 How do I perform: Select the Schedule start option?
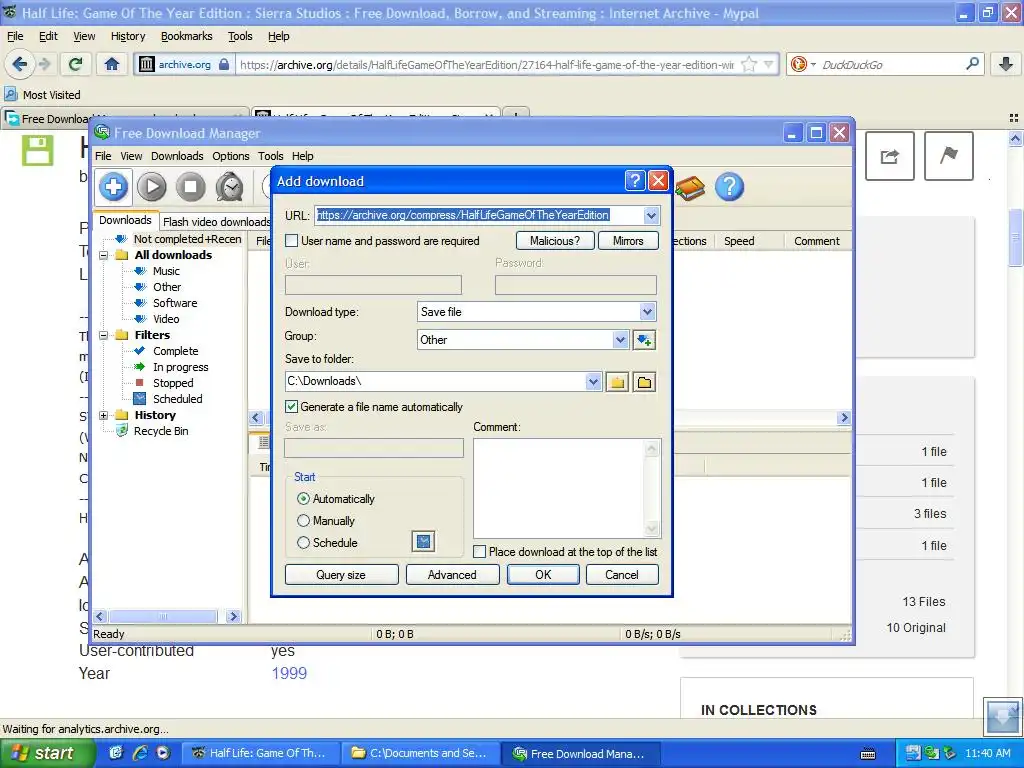[x=303, y=543]
